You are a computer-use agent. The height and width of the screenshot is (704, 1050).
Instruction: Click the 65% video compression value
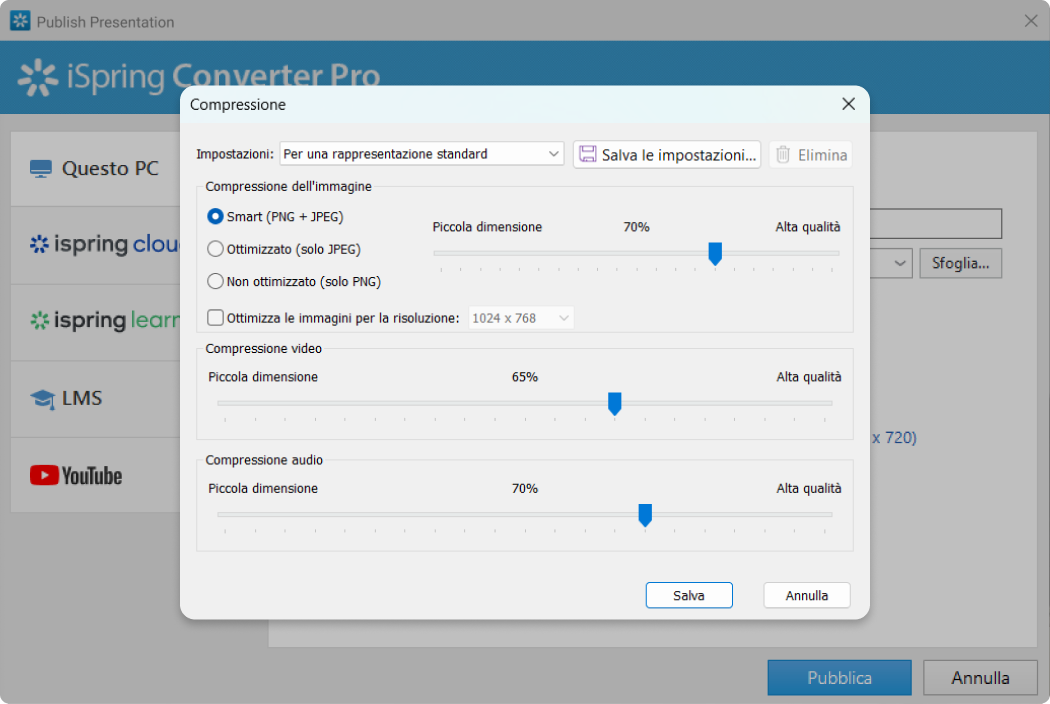click(525, 377)
